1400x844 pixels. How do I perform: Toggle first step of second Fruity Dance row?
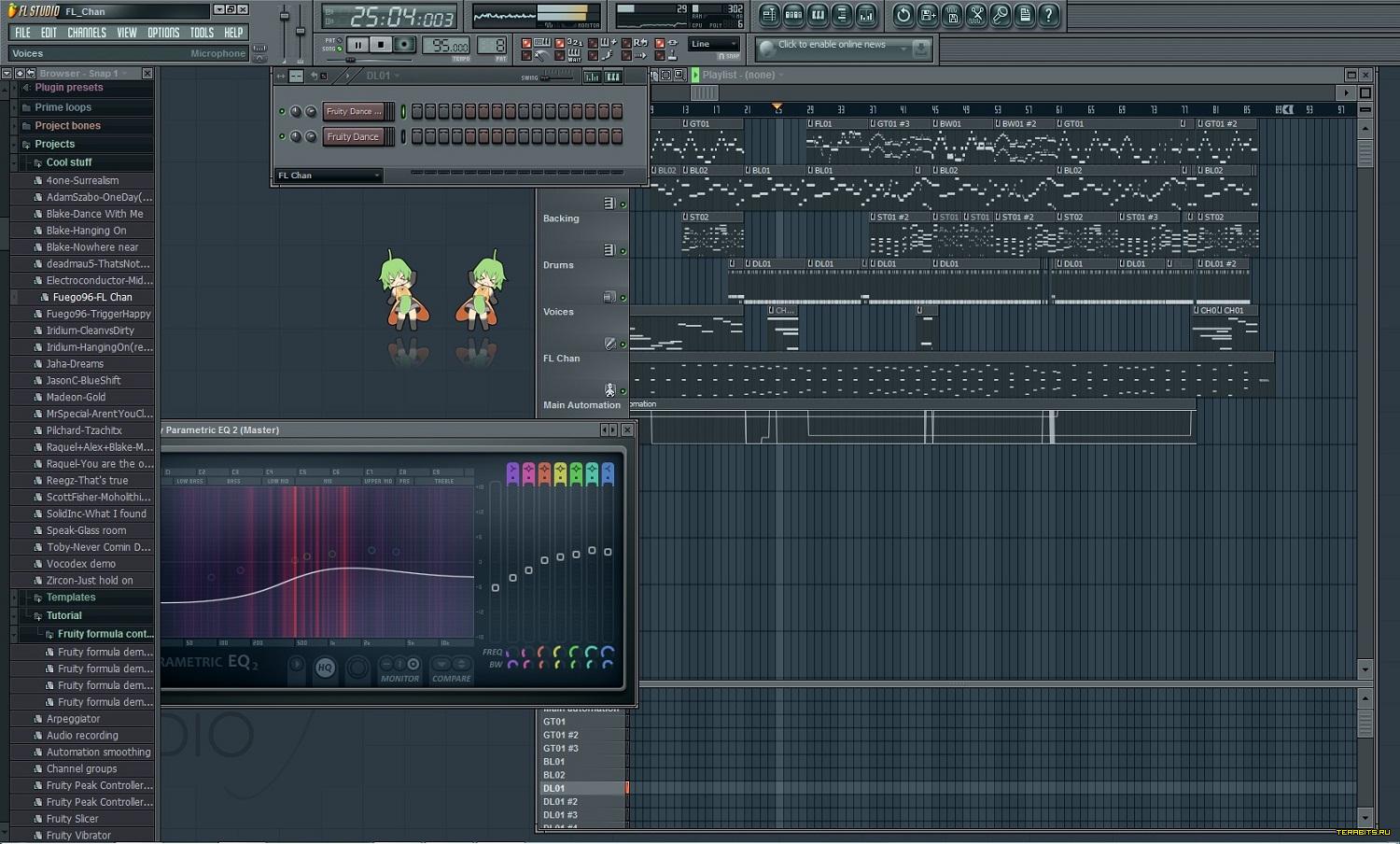(x=417, y=136)
